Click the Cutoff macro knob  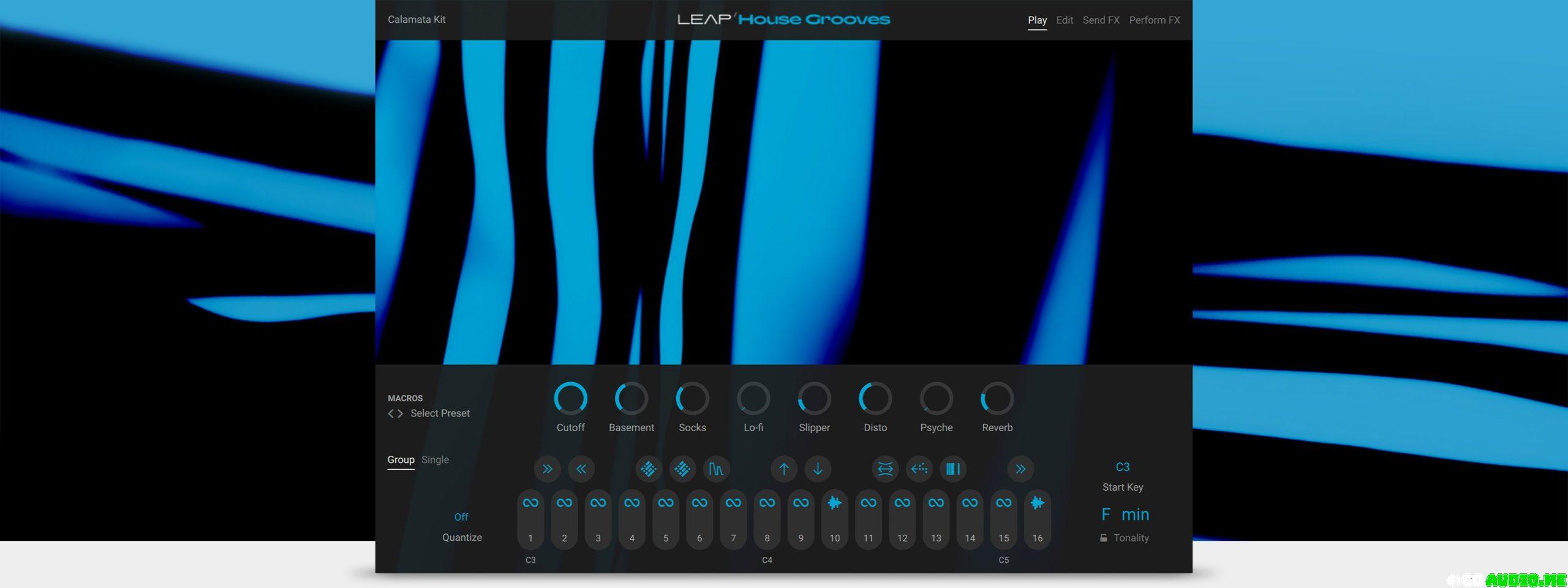click(570, 399)
